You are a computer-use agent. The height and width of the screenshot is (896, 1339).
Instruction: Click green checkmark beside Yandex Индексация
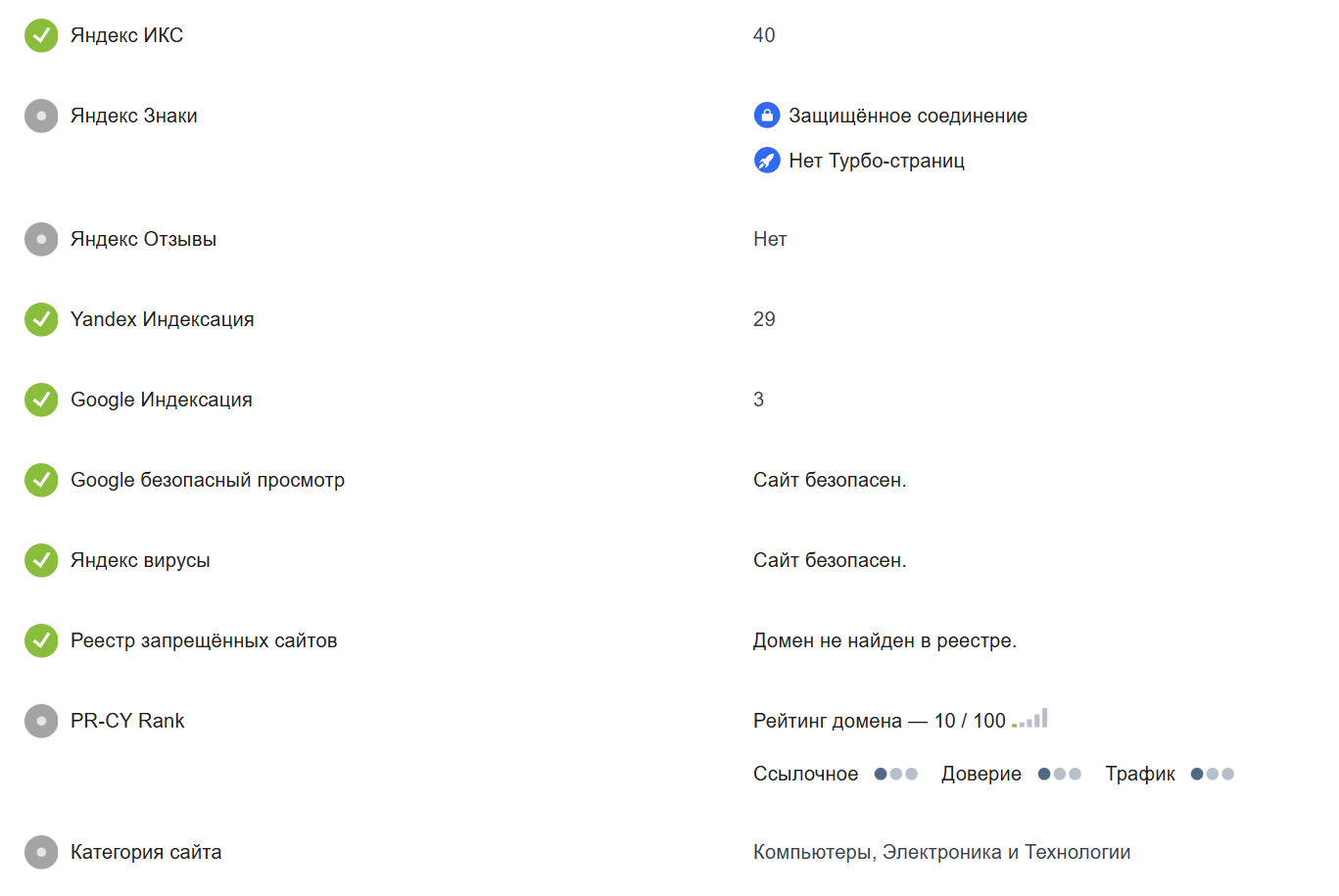tap(41, 319)
